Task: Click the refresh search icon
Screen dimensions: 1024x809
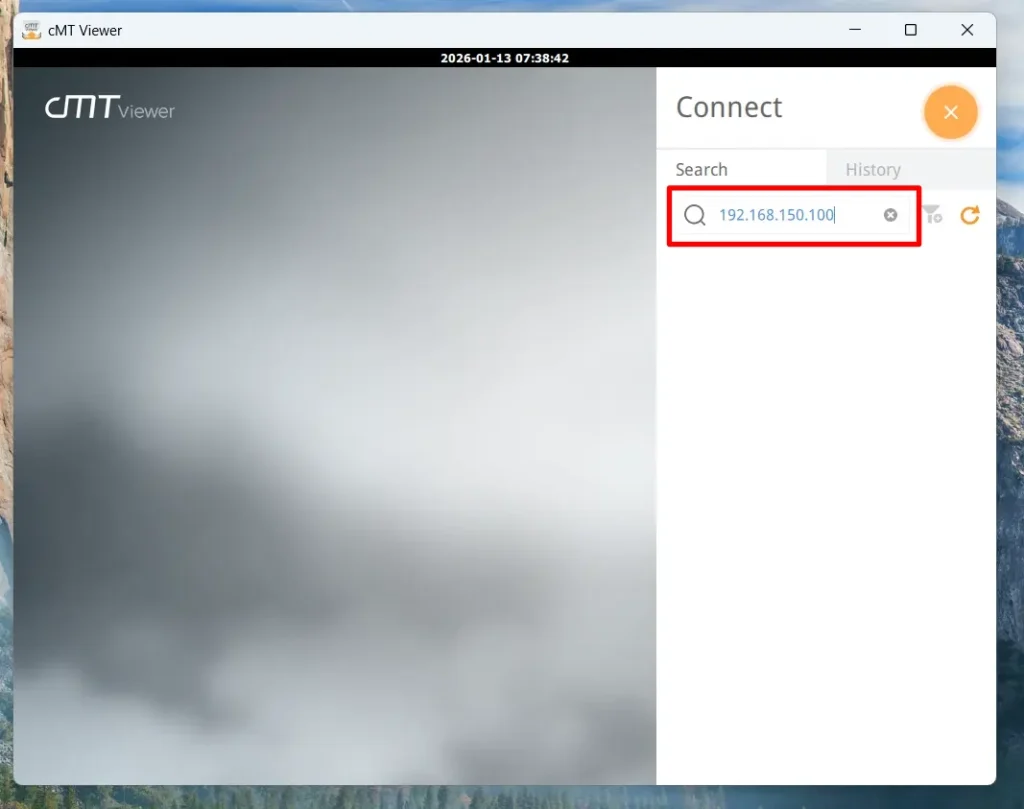Action: [969, 215]
